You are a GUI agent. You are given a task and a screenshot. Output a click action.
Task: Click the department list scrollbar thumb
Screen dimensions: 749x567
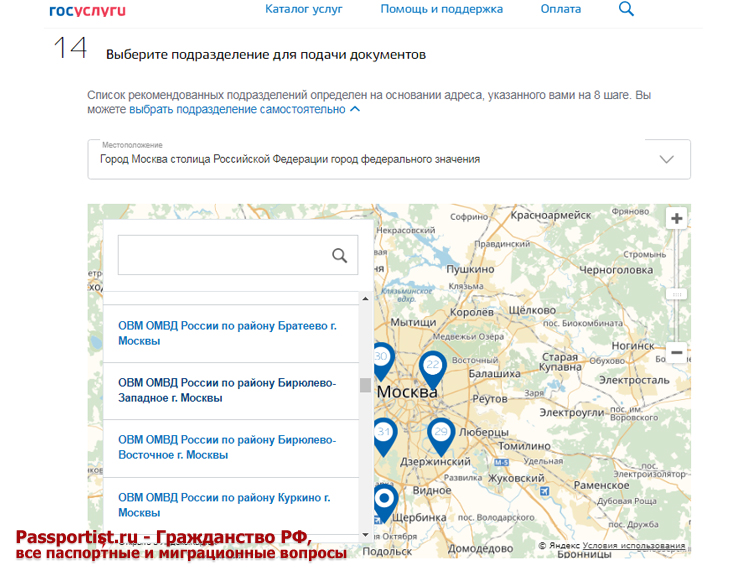click(365, 385)
